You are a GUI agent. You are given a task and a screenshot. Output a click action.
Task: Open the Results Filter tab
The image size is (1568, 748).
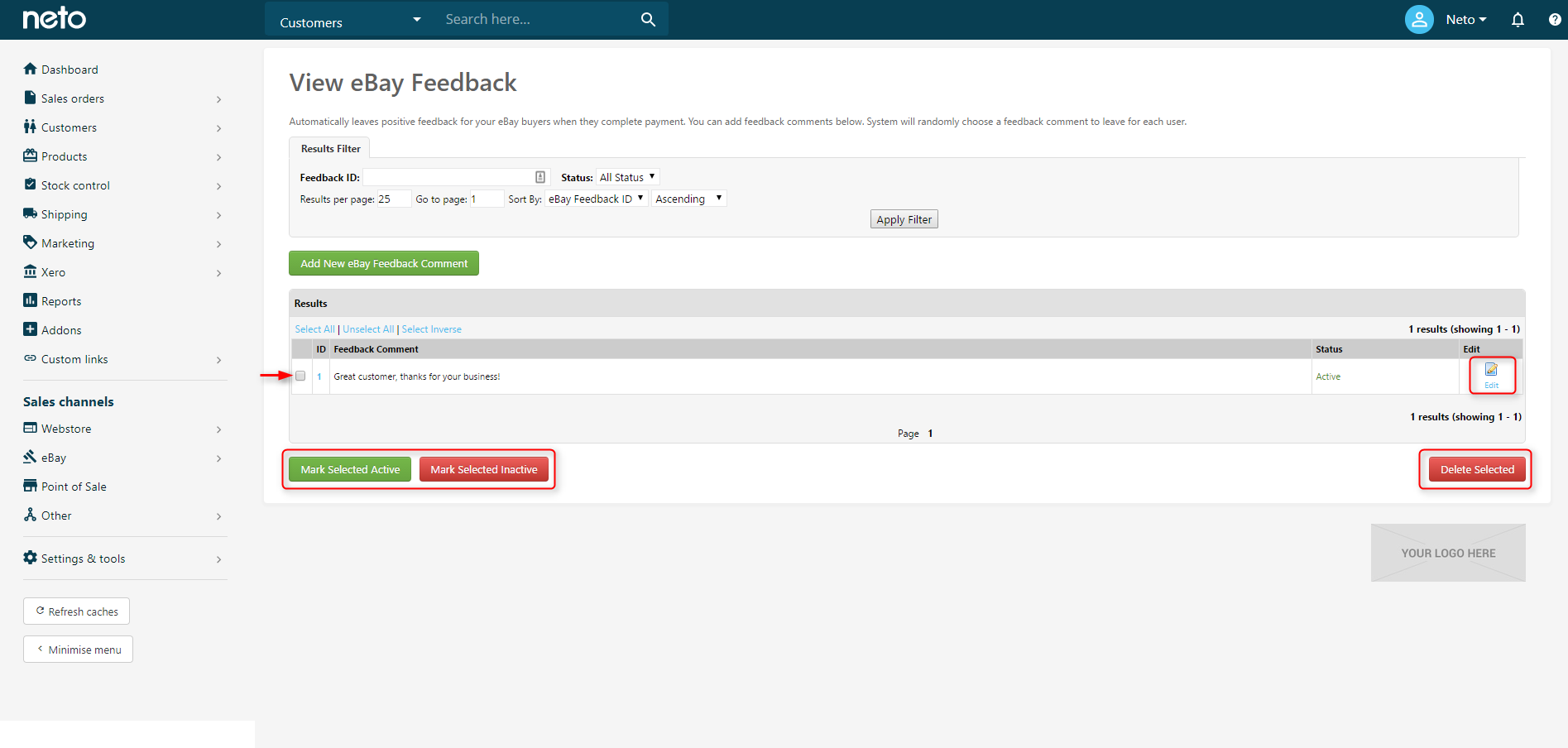pos(330,149)
